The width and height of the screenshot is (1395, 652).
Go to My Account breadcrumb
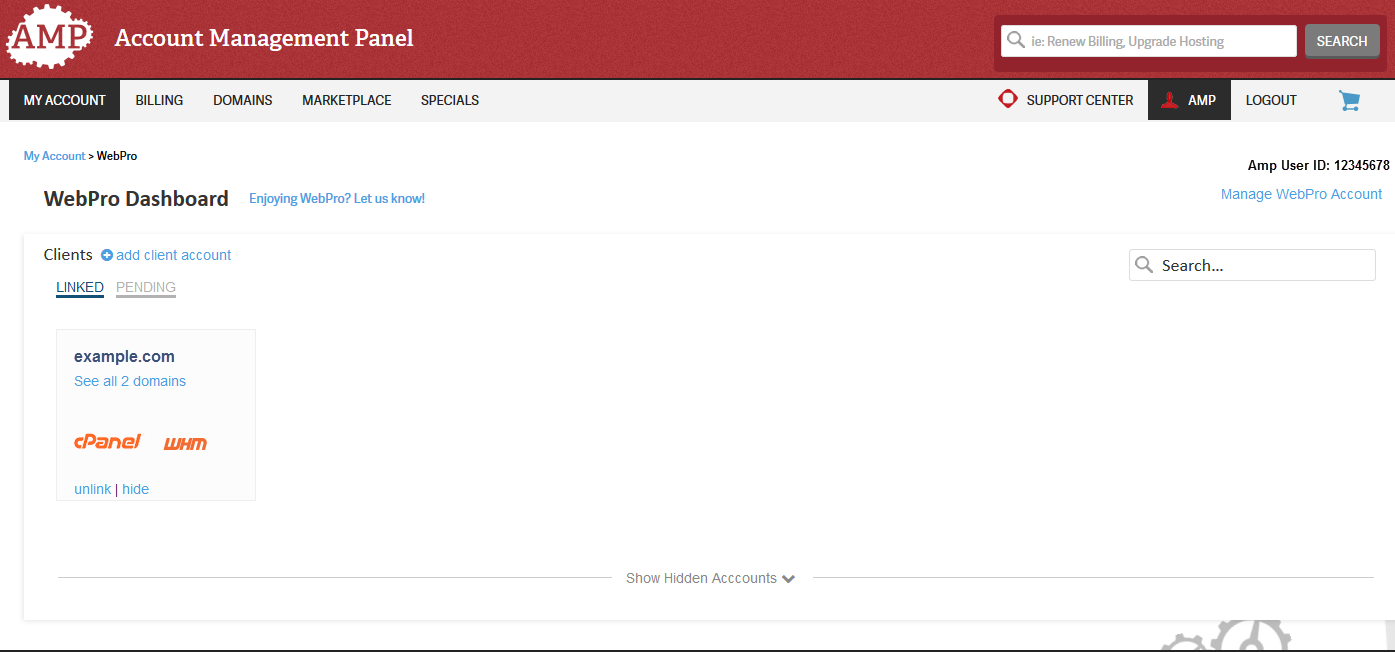55,156
